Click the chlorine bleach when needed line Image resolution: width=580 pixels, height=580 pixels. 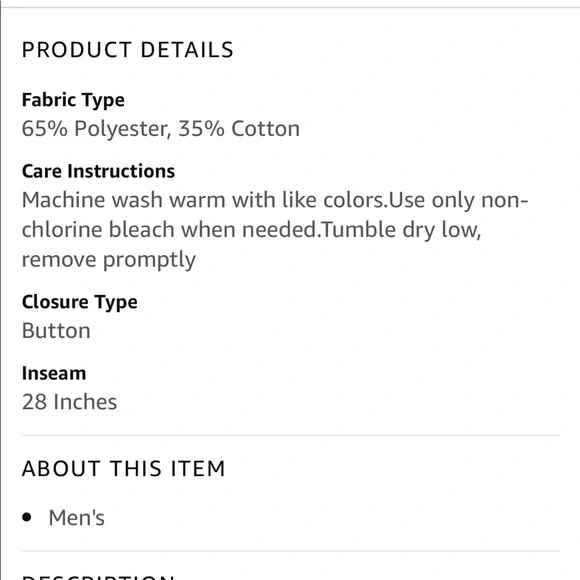[252, 230]
